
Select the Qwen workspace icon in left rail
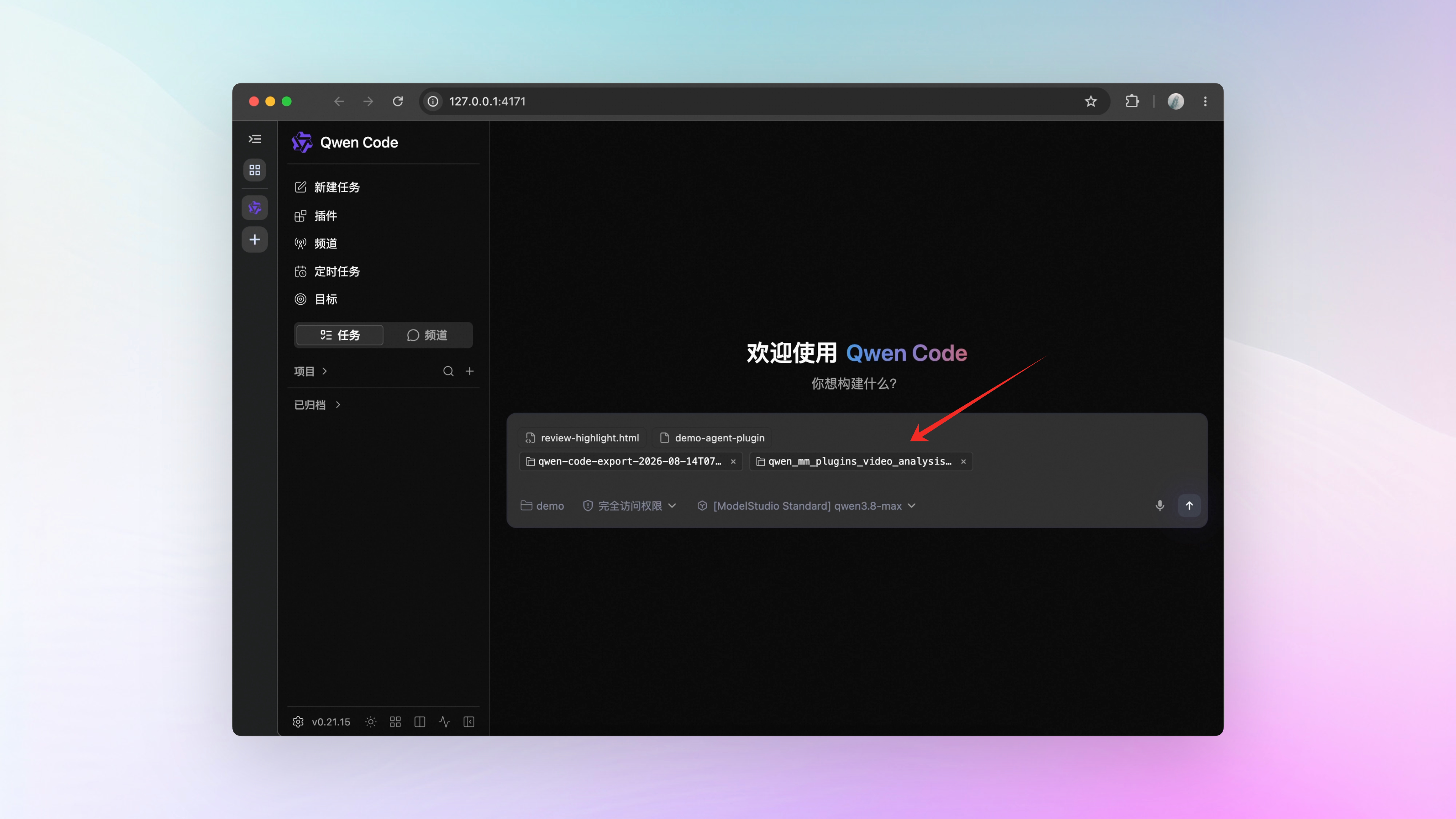[255, 207]
